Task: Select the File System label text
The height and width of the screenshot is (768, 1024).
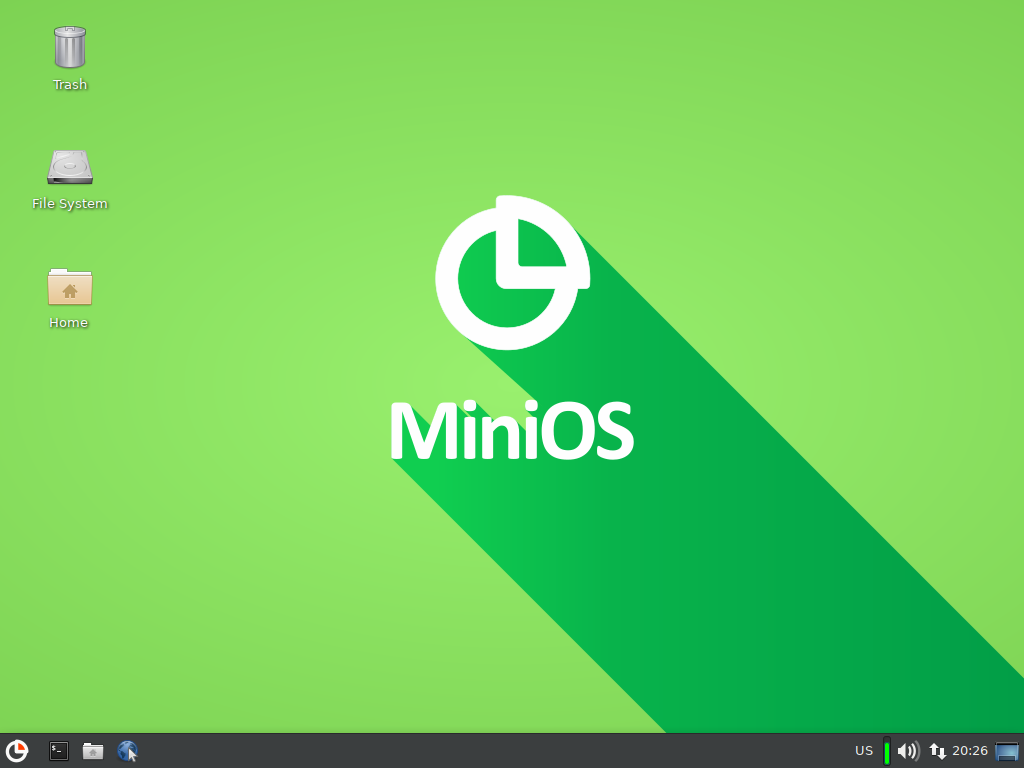Action: (x=70, y=204)
